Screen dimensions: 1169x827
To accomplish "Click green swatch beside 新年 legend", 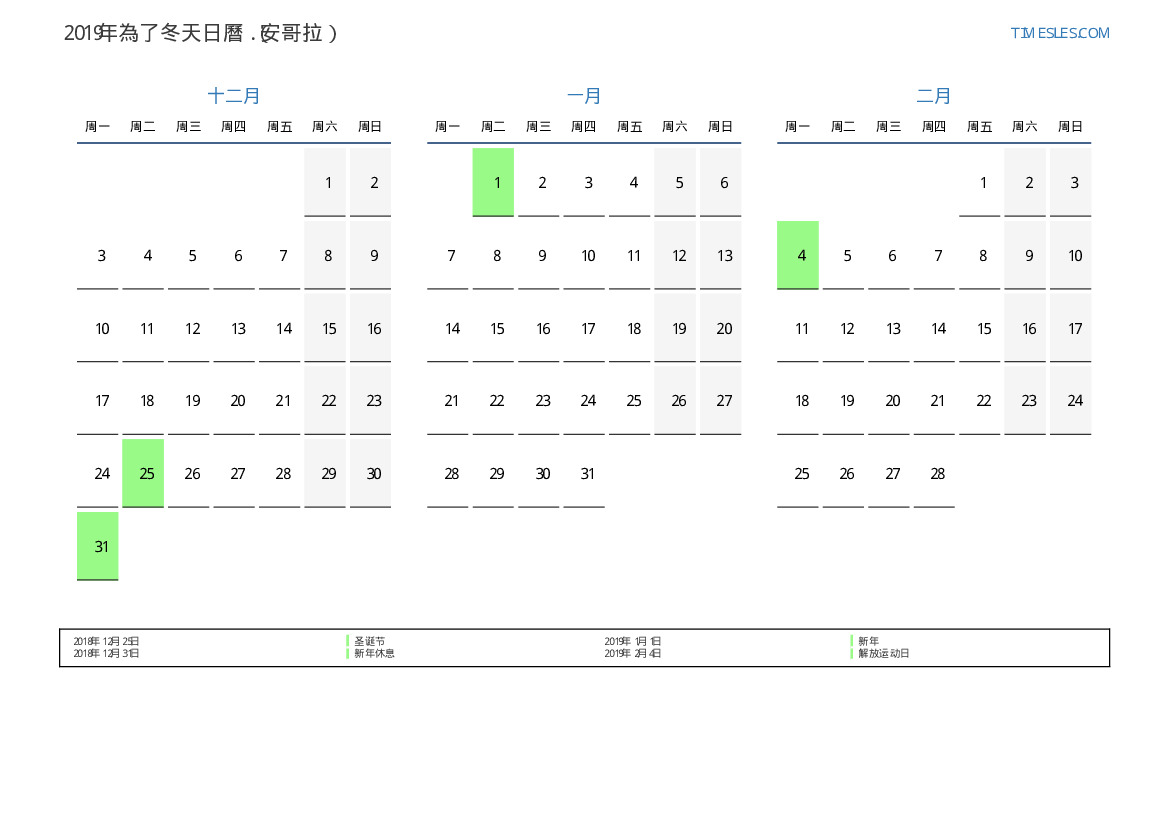I will pos(852,641).
